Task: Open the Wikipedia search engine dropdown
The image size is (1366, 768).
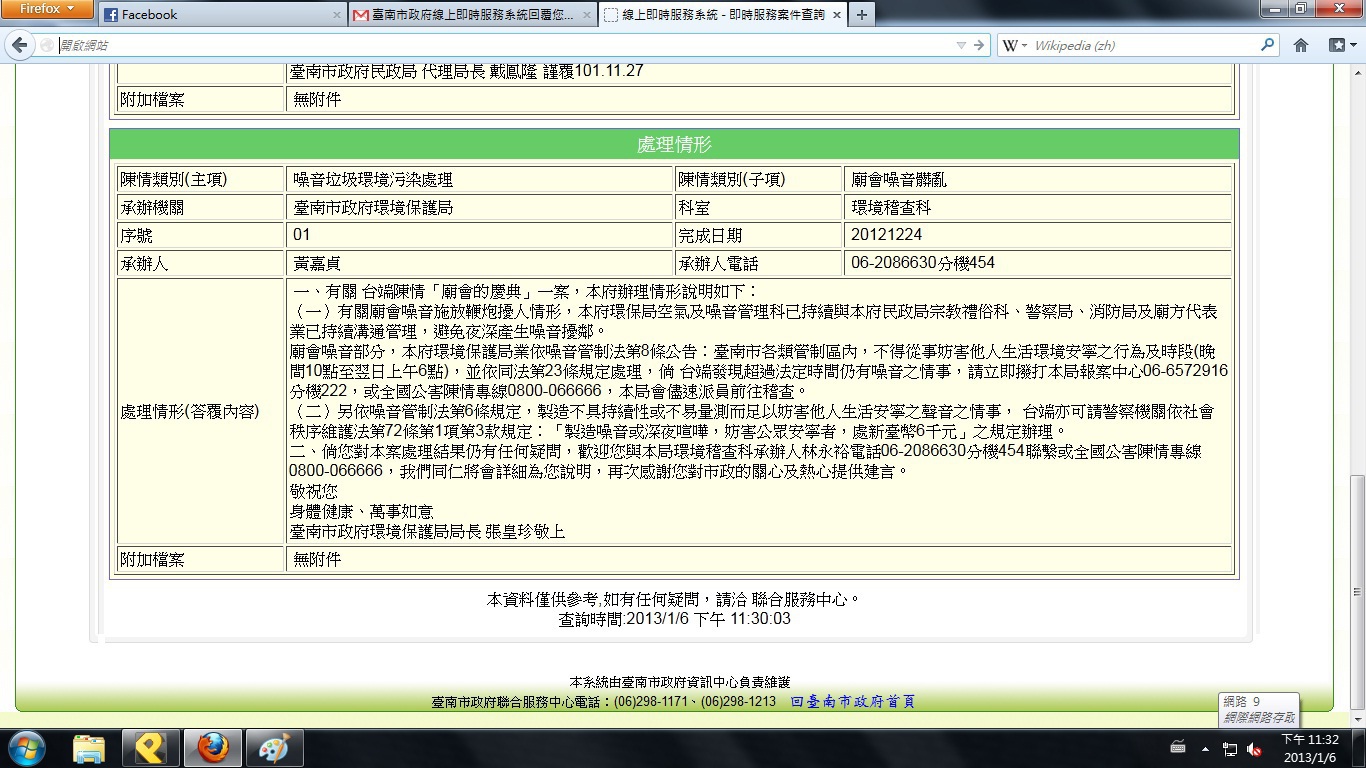Action: coord(1014,45)
